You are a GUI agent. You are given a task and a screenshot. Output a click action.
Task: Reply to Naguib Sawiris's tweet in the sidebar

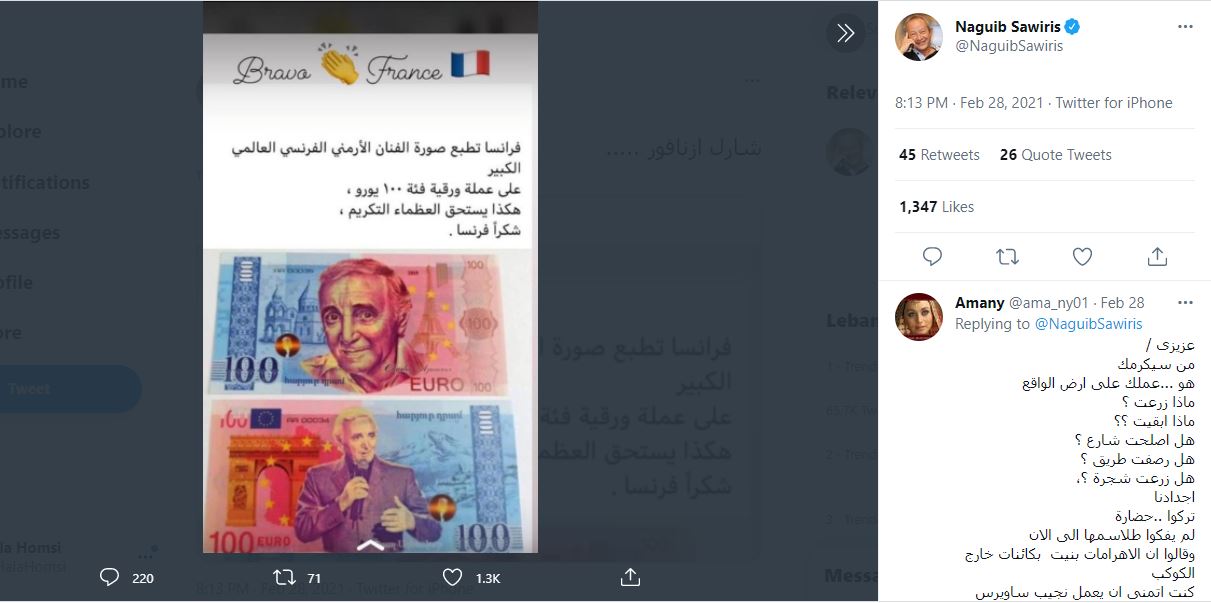[x=932, y=257]
